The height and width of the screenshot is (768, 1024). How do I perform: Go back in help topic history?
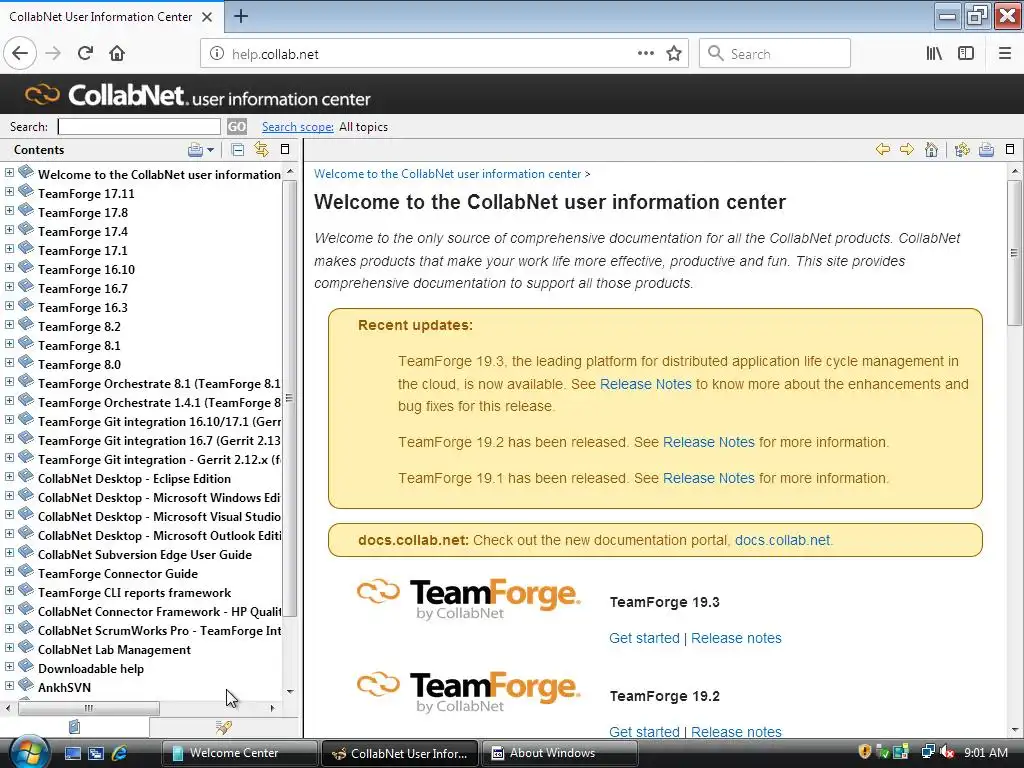(x=883, y=150)
